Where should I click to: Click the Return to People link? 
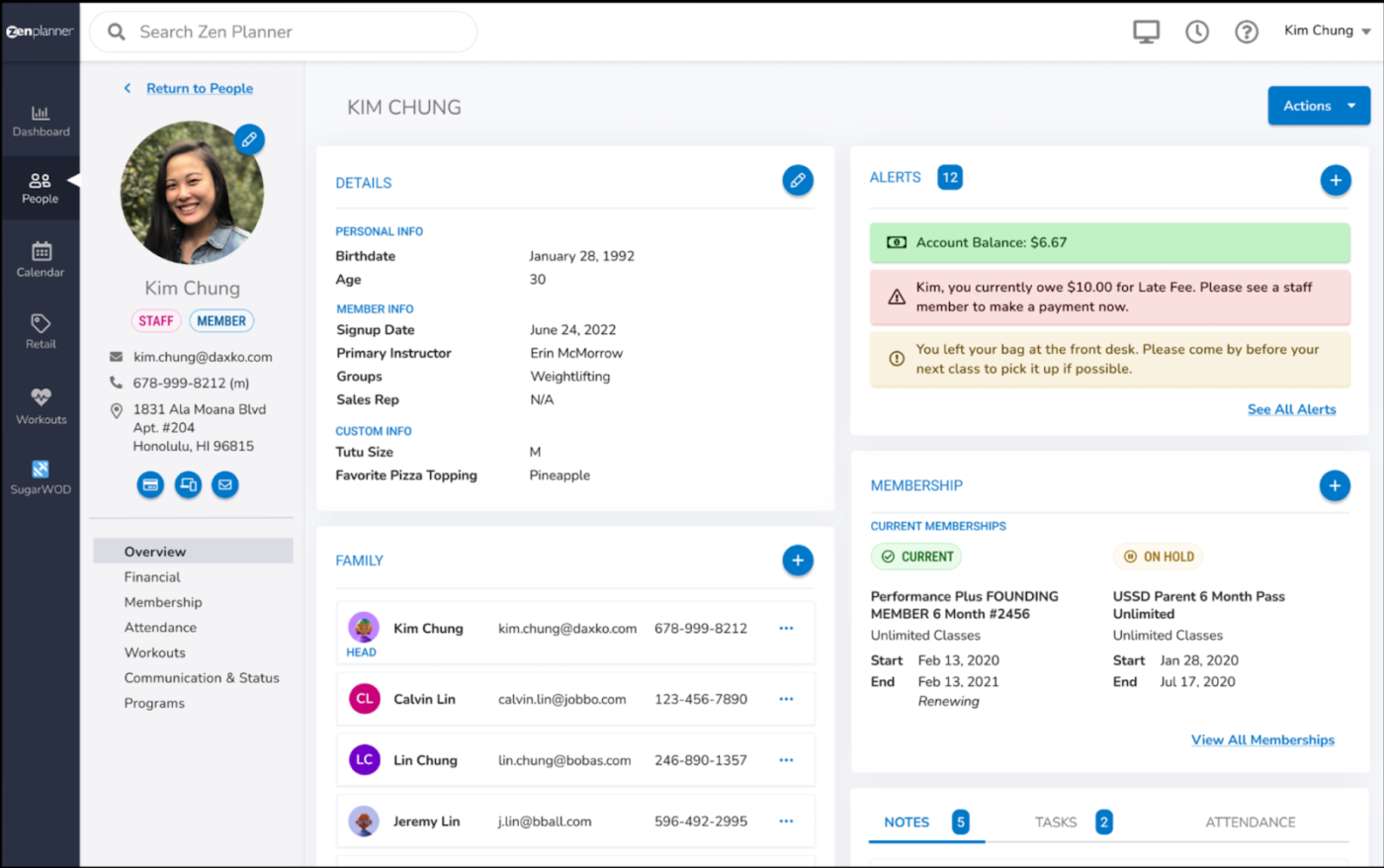199,88
